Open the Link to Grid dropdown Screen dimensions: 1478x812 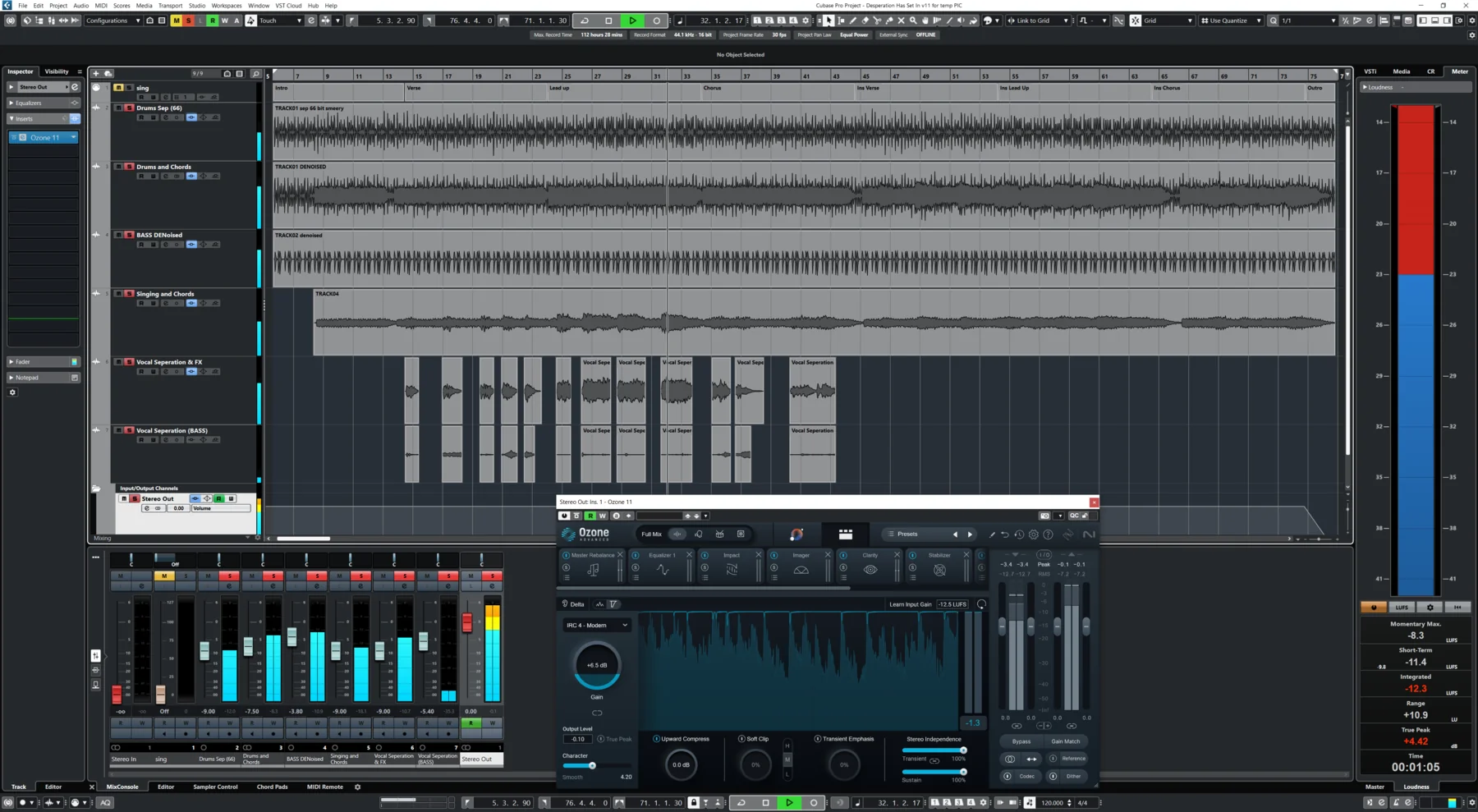[1038, 21]
